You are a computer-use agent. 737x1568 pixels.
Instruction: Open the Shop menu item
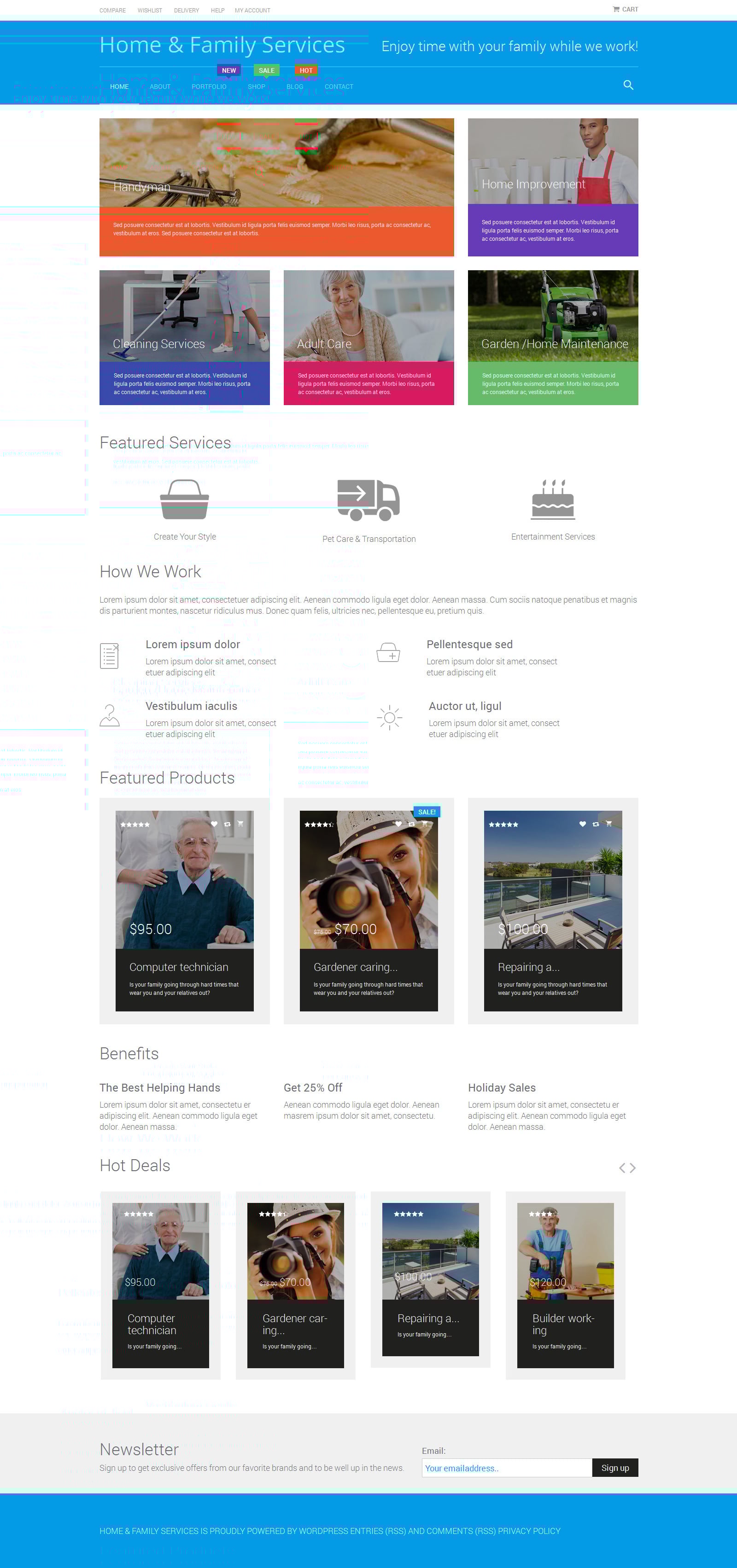tap(256, 87)
